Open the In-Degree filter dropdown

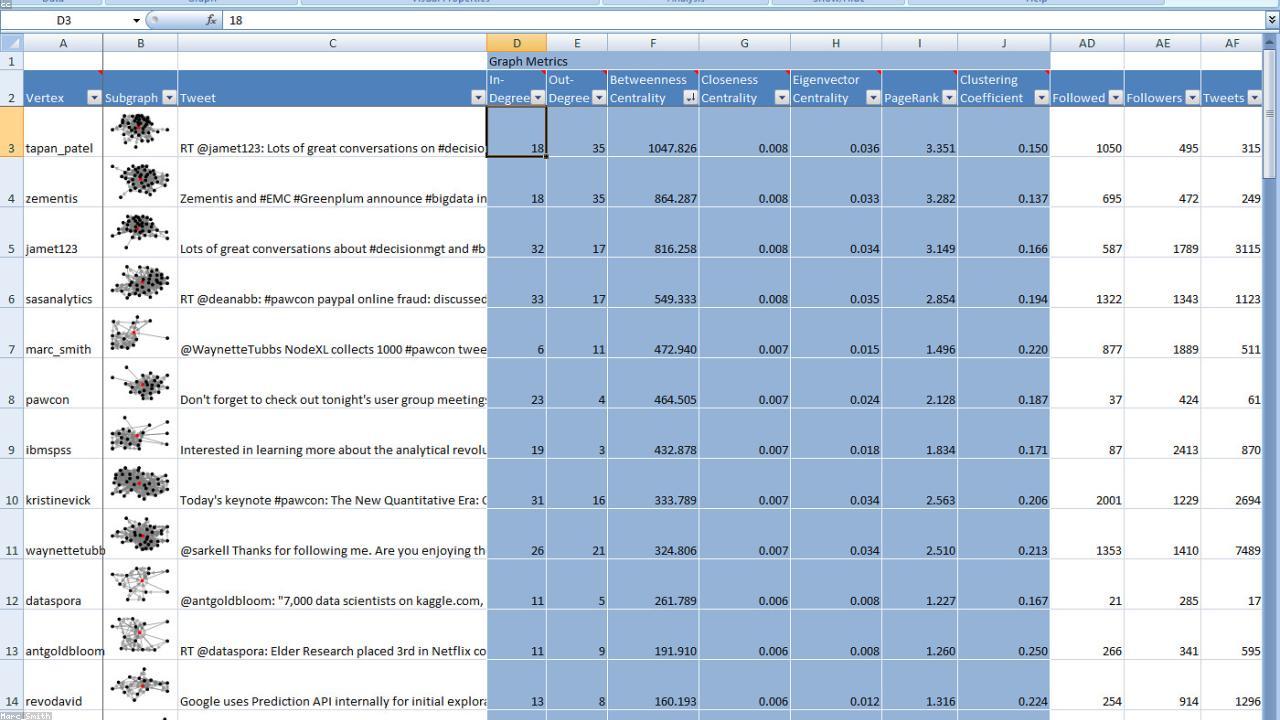(x=538, y=98)
